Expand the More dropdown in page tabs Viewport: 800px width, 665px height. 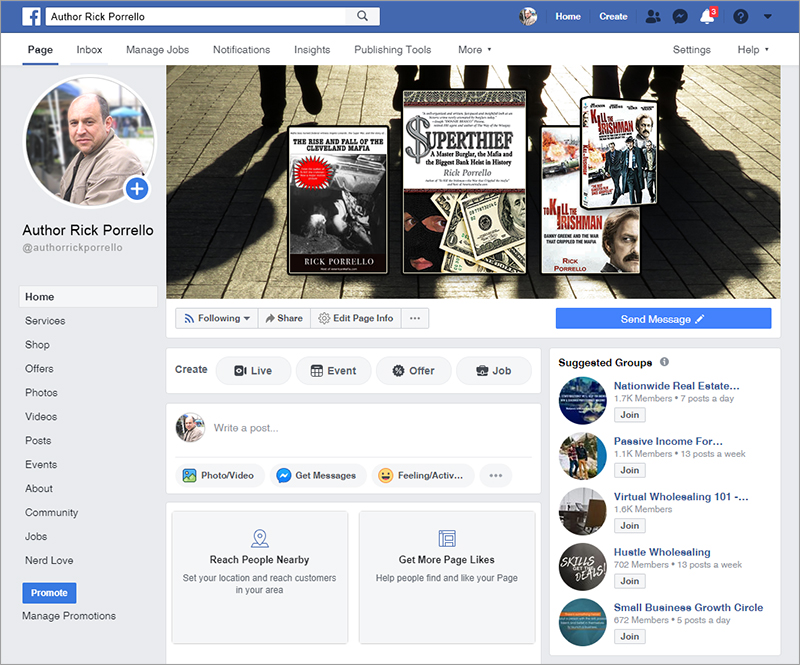474,50
